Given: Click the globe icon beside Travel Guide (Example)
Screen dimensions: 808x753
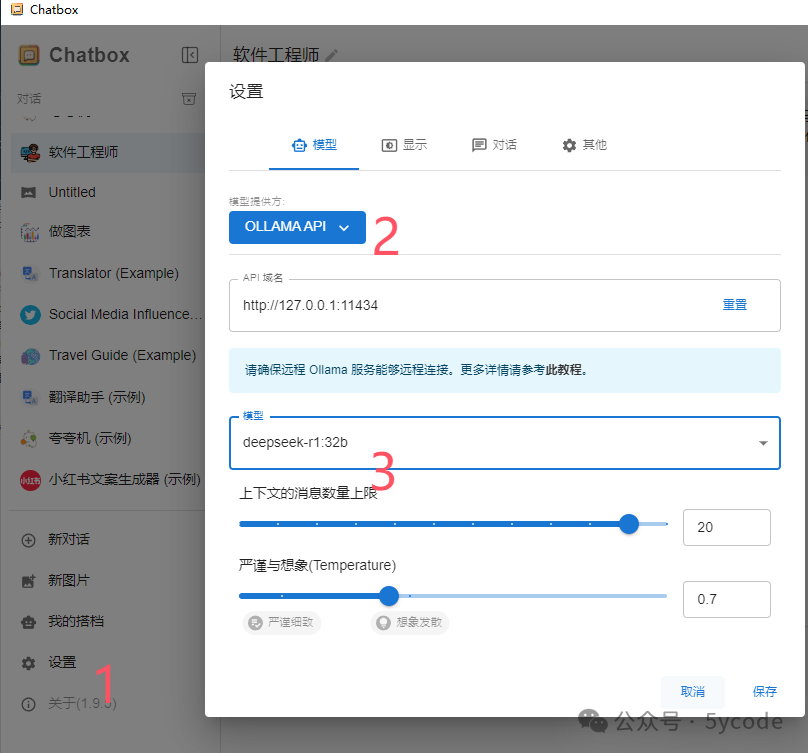Looking at the screenshot, I should (x=30, y=356).
